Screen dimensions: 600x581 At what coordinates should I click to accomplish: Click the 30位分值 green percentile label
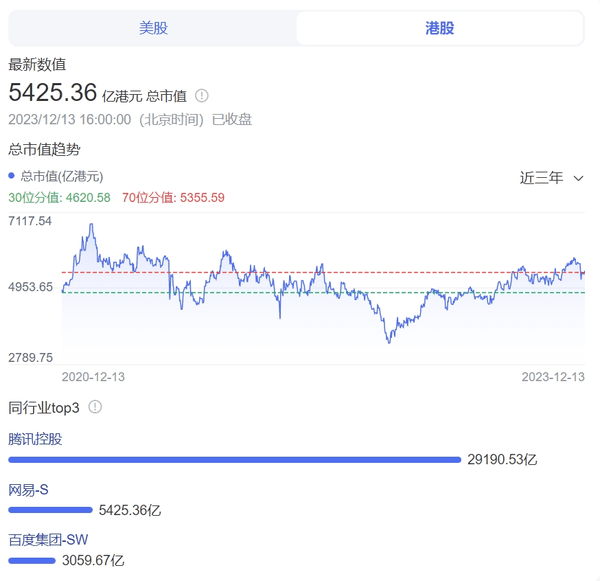pos(59,197)
